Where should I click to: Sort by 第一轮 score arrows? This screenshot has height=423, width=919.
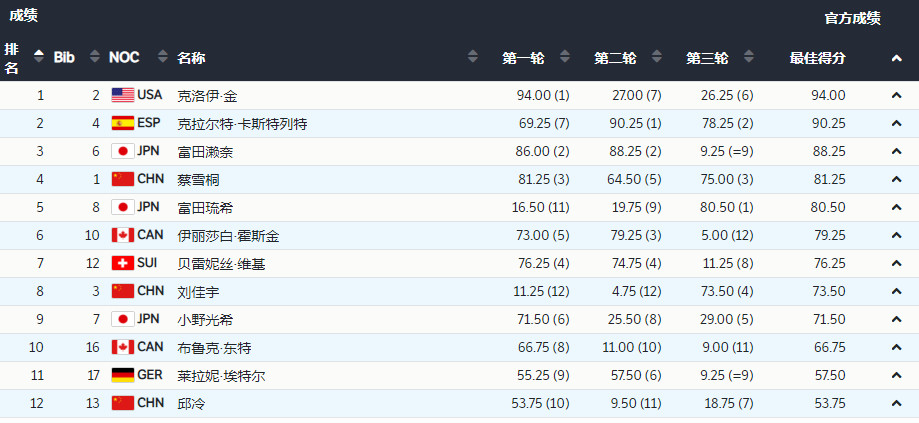pos(565,57)
